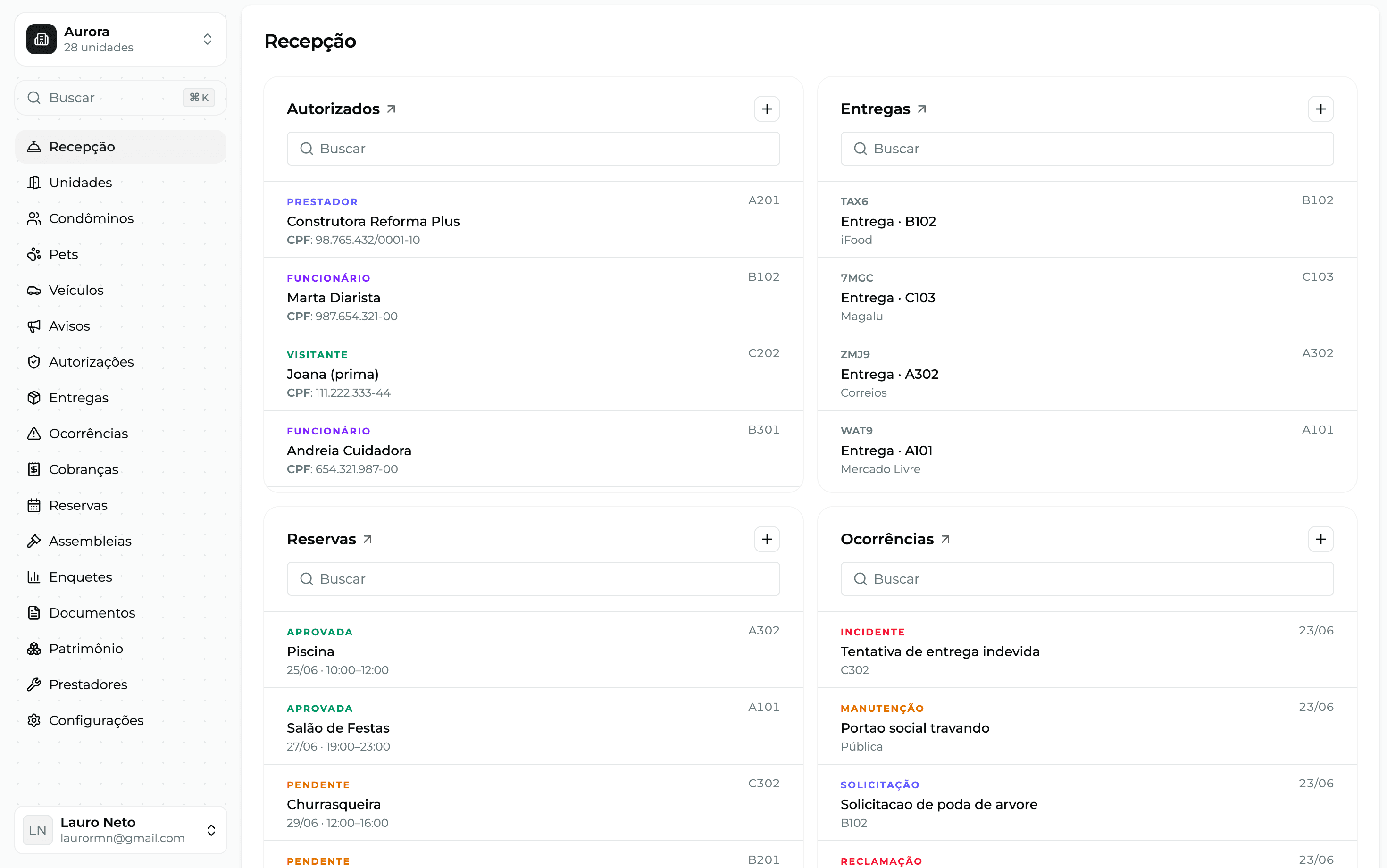The width and height of the screenshot is (1387, 868).
Task: Click the LN user avatar
Action: 37,830
